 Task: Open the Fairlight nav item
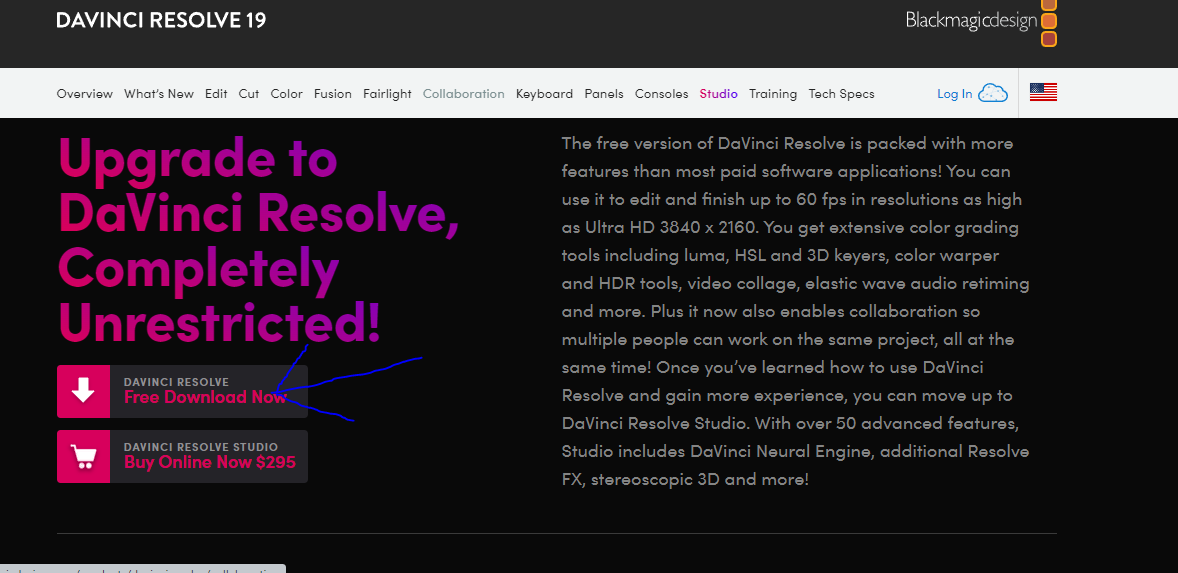pyautogui.click(x=387, y=94)
